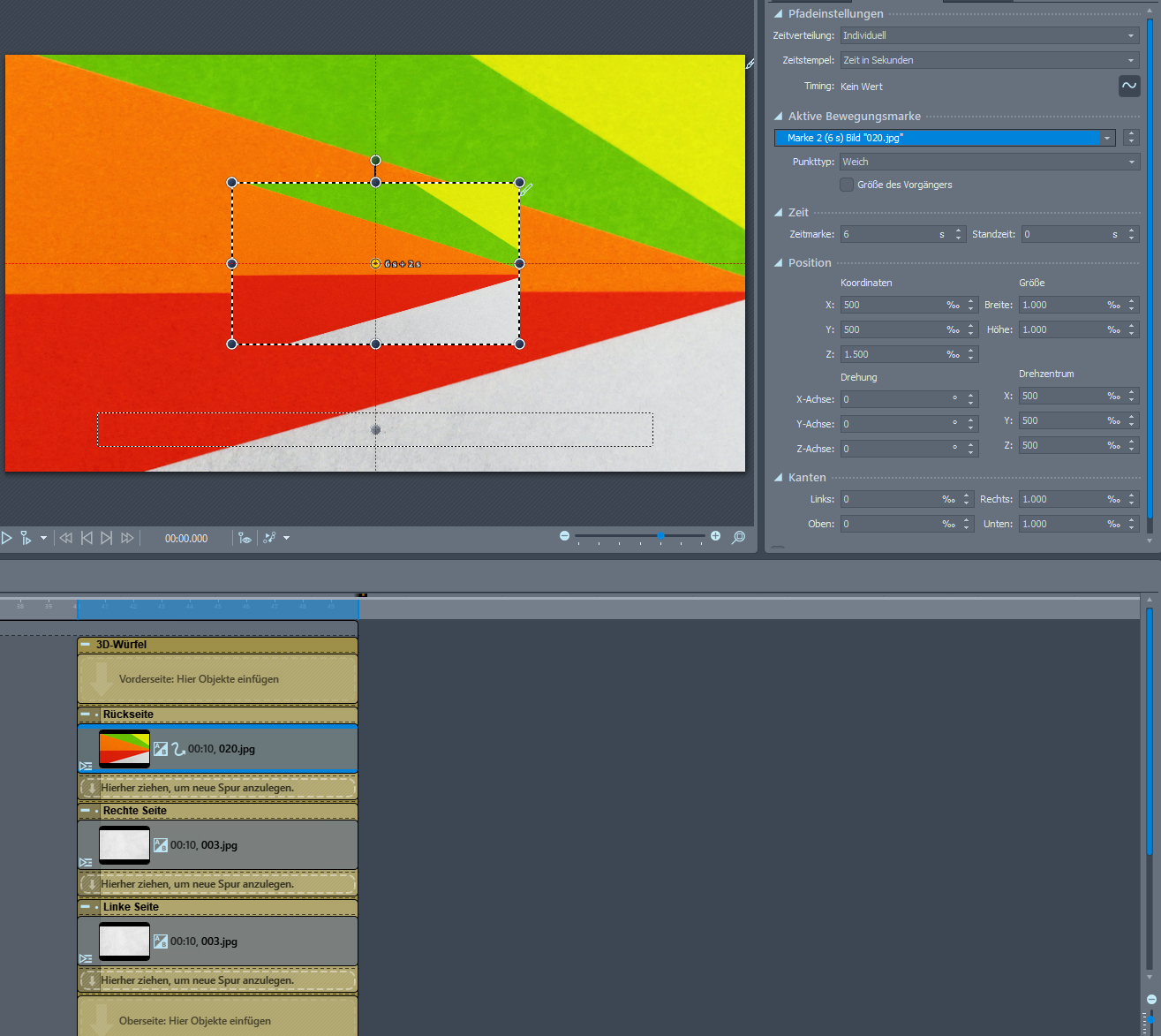This screenshot has height=1036, width=1161.
Task: Enable the 'Größe des Vorgängers' checkbox
Action: (x=847, y=185)
